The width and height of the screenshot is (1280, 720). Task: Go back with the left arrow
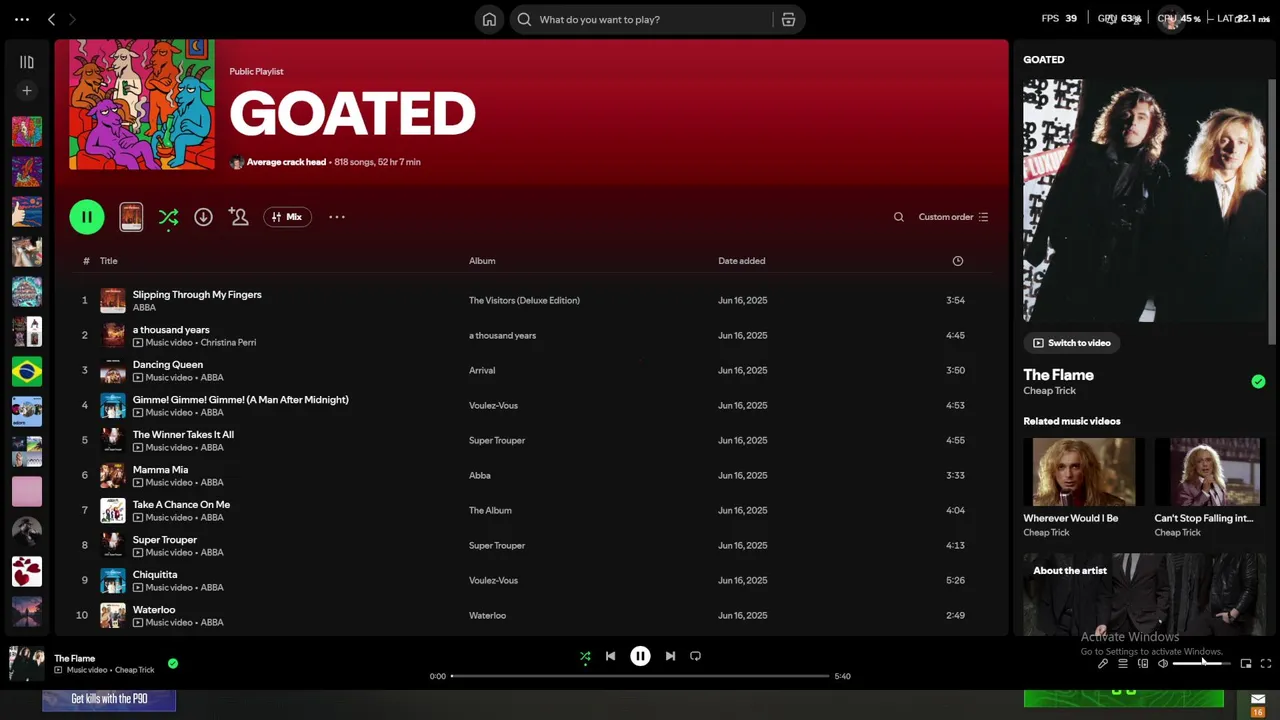[51, 19]
